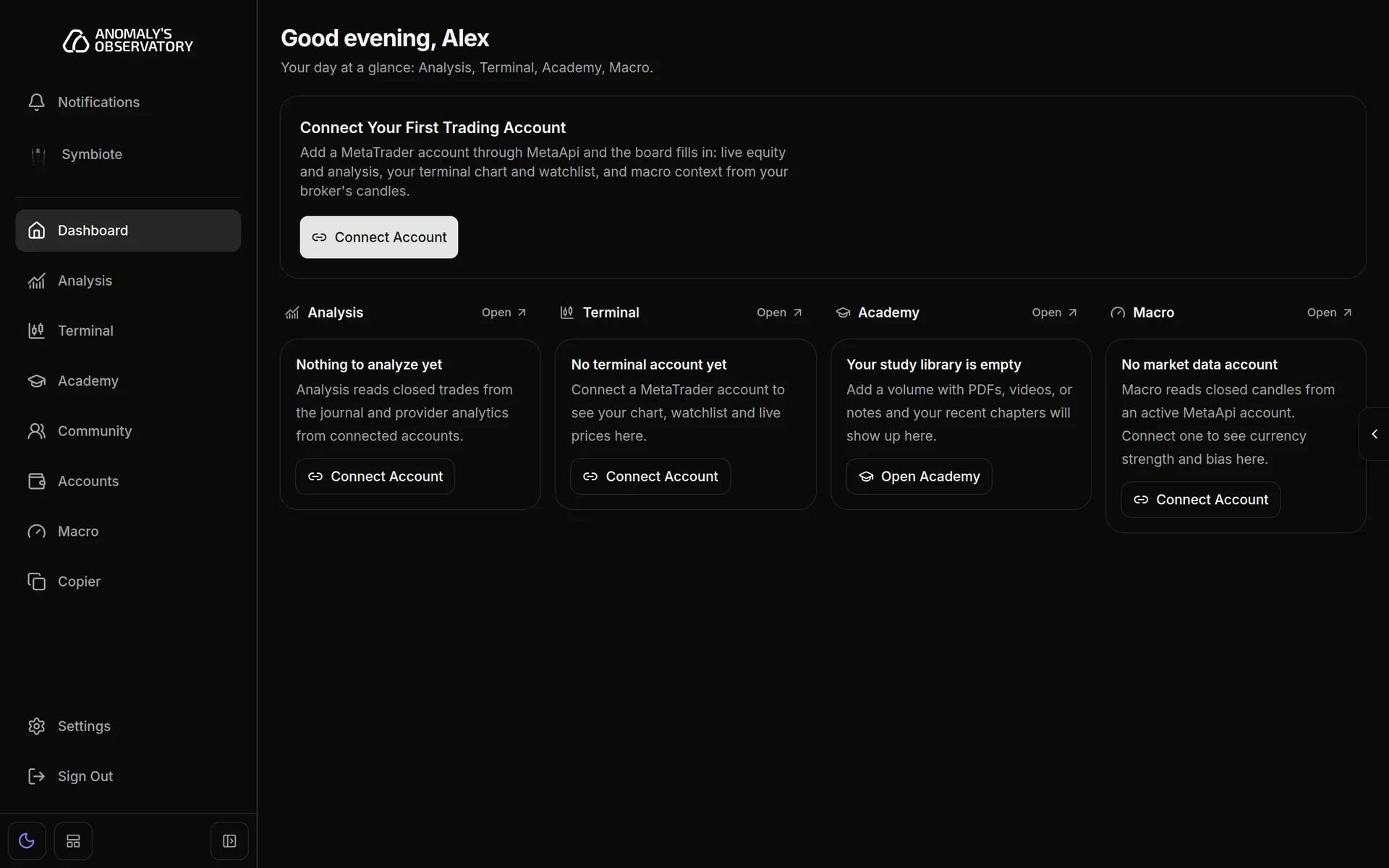This screenshot has width=1389, height=868.
Task: Click the Community people icon
Action: (x=36, y=431)
